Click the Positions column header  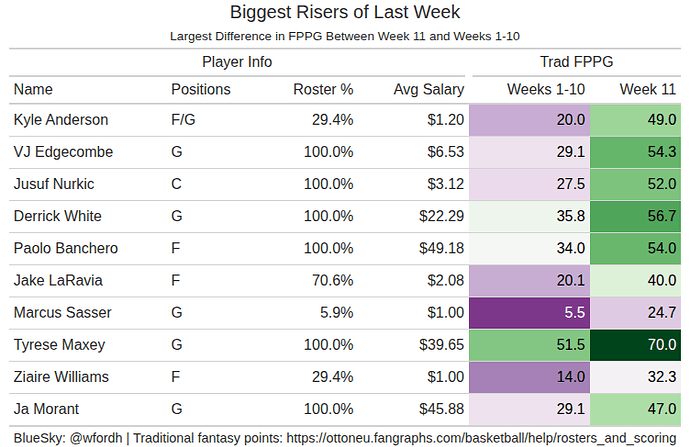click(x=201, y=89)
